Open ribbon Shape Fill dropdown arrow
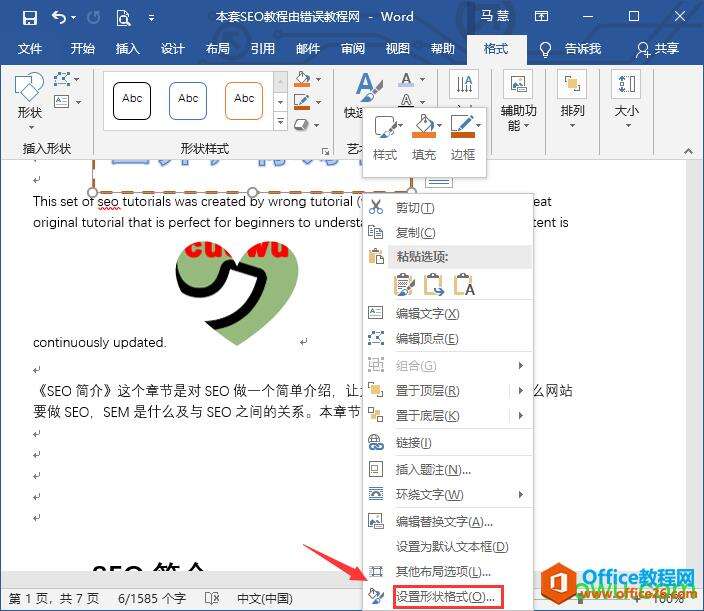Image resolution: width=704 pixels, height=611 pixels. 319,79
